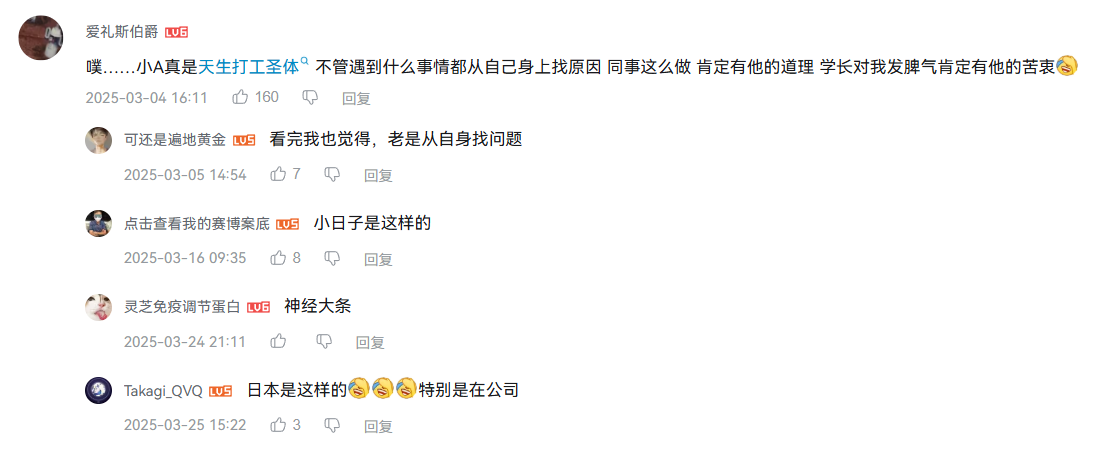Viewport: 1119px width, 454px height.
Task: Open the 天生打工圣体 search keyword link
Action: pos(250,67)
